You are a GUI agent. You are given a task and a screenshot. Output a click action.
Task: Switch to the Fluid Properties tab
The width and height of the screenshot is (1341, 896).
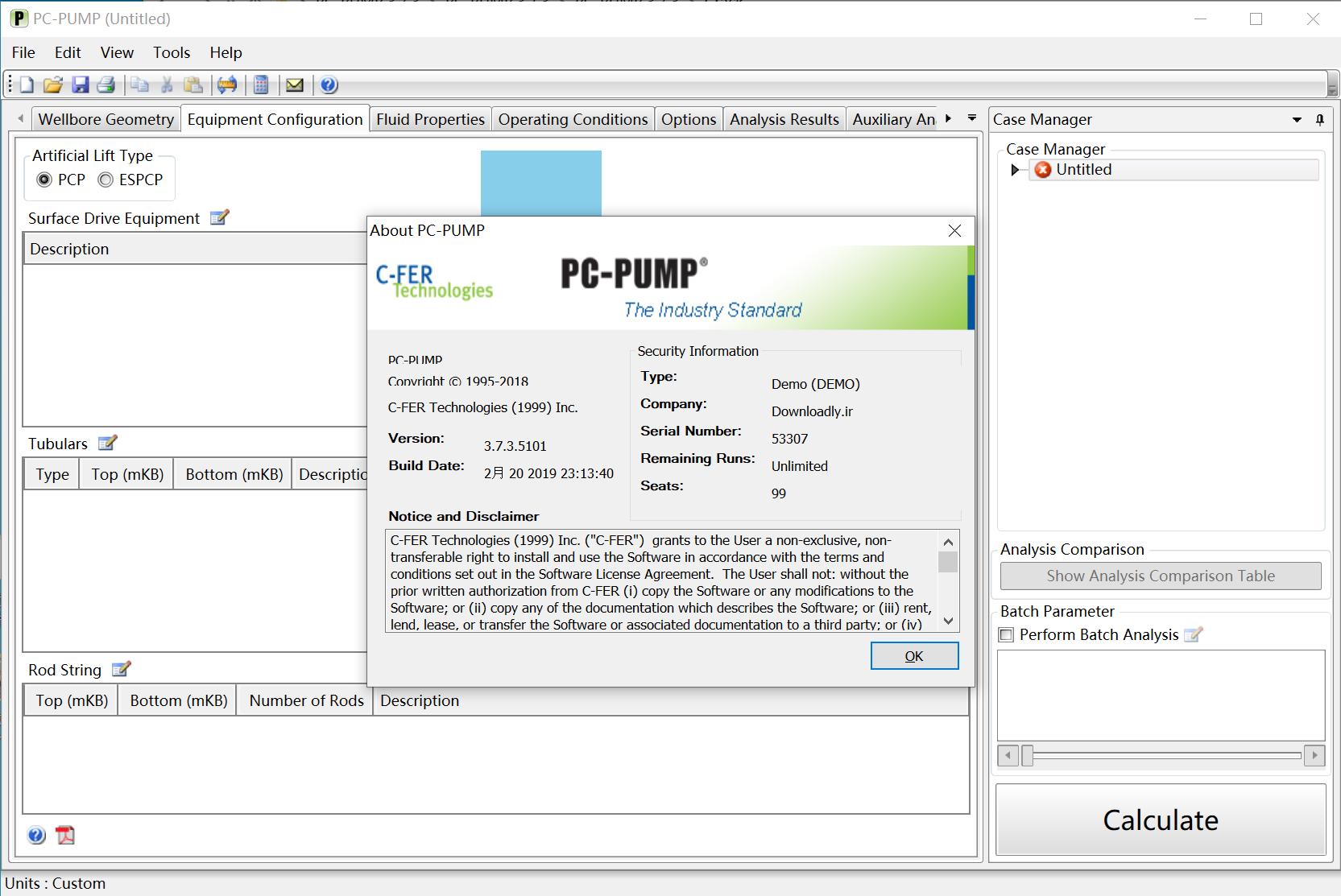coord(430,118)
